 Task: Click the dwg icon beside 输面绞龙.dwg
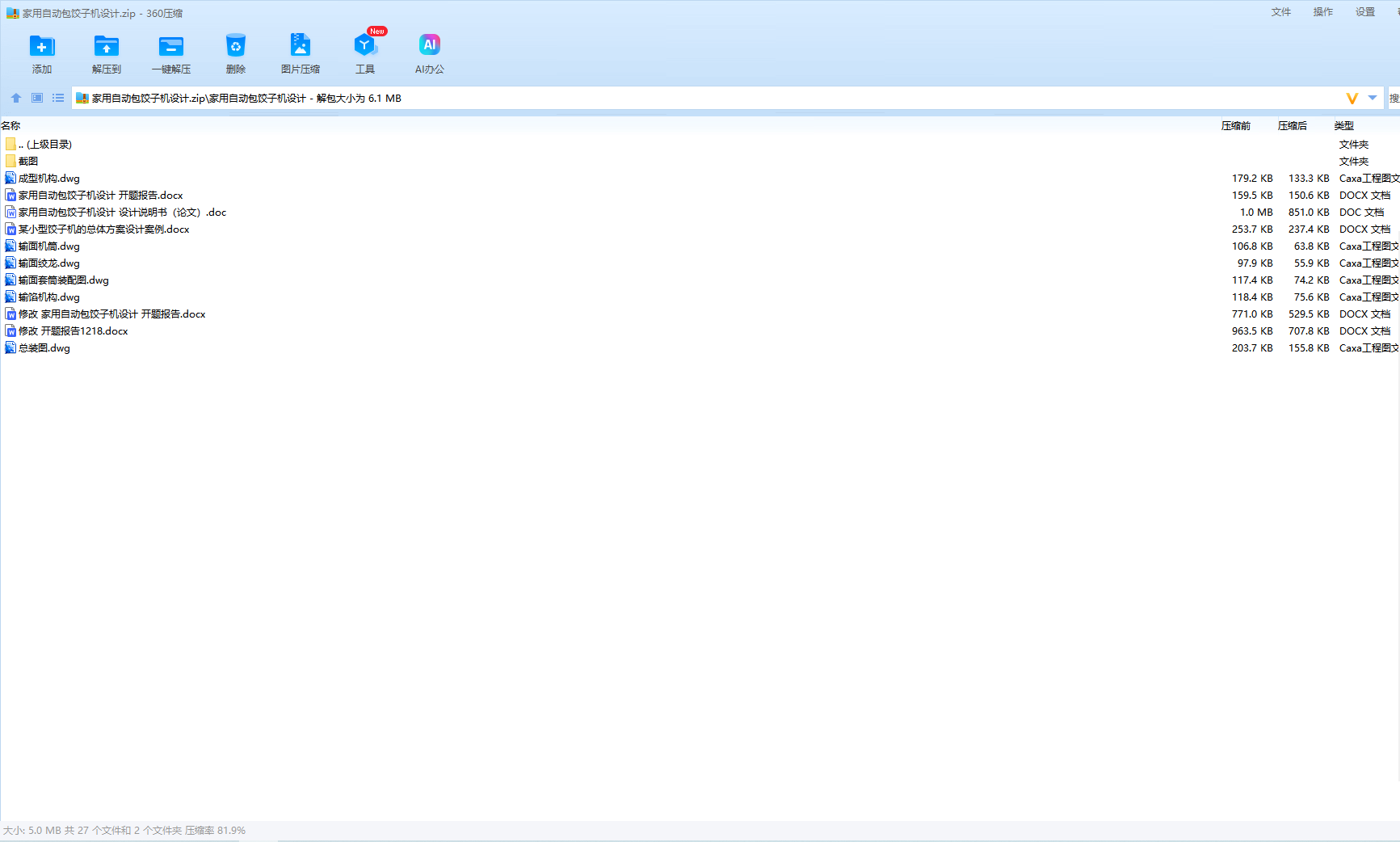click(x=11, y=263)
